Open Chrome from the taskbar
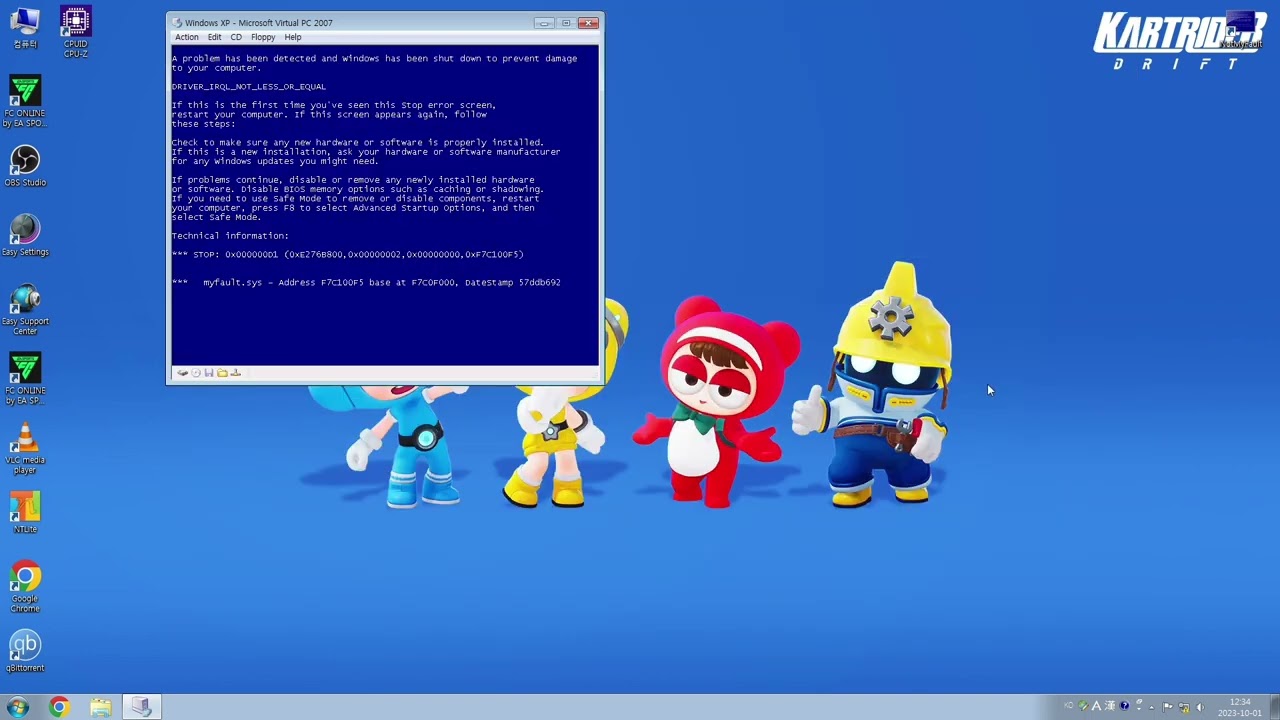Viewport: 1280px width, 720px height. 59,707
